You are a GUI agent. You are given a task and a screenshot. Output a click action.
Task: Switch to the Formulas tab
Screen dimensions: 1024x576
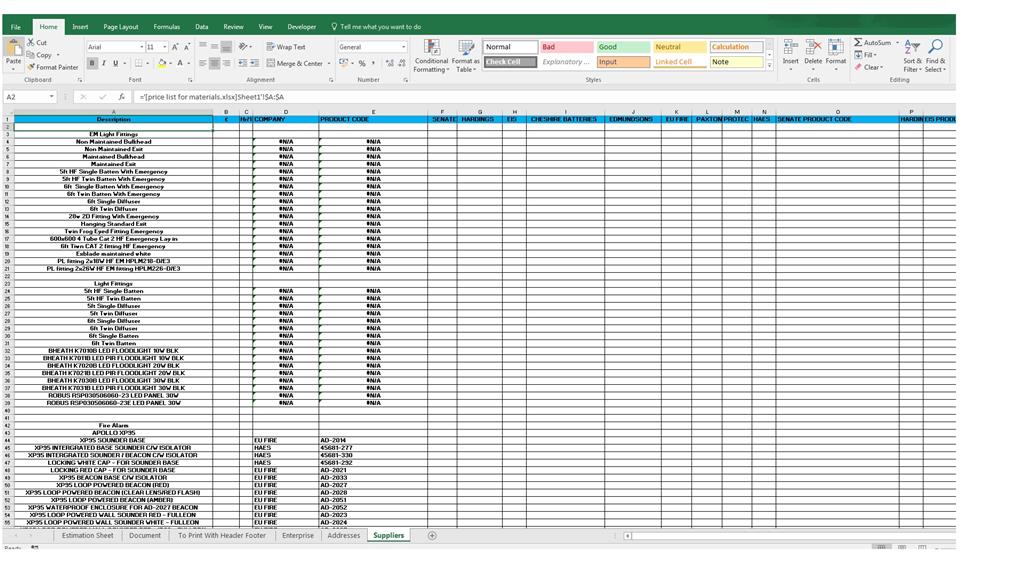point(167,27)
